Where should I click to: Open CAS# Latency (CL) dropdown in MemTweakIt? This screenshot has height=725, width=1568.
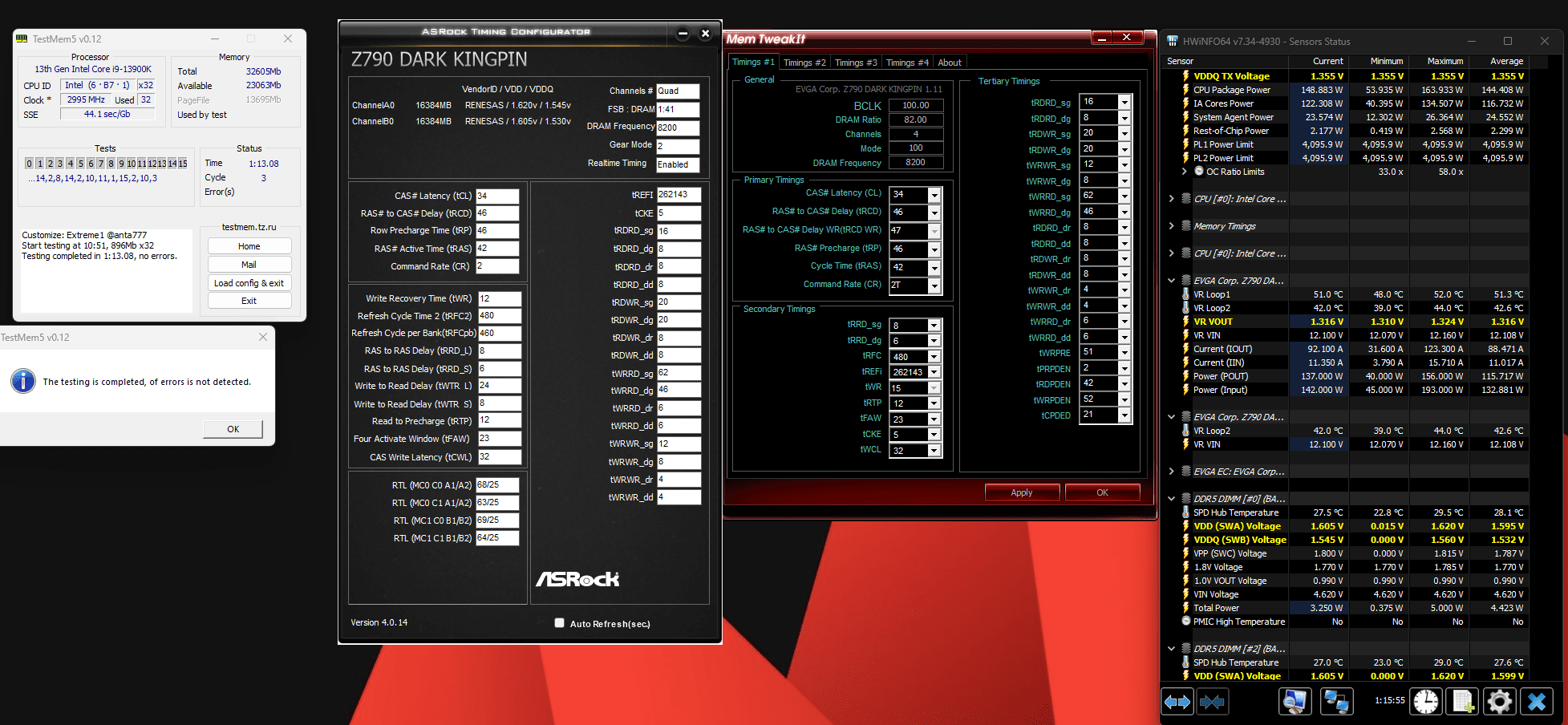point(934,195)
